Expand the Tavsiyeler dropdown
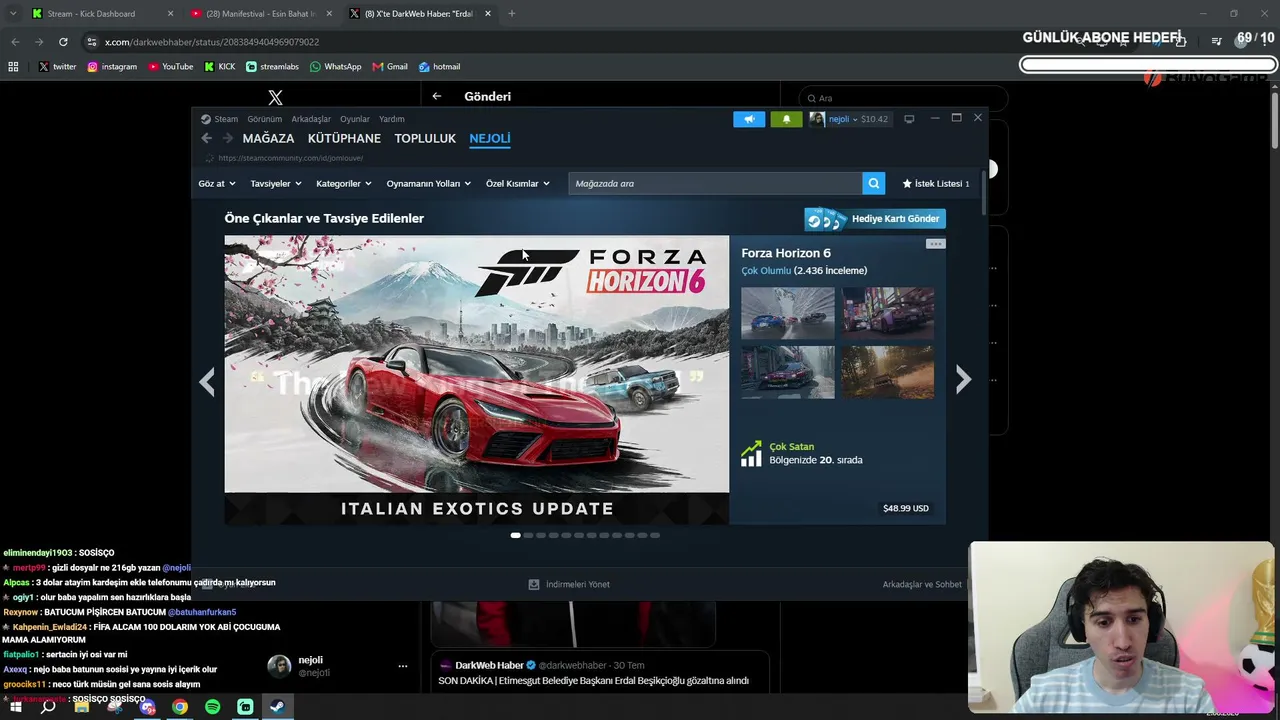 (x=276, y=184)
